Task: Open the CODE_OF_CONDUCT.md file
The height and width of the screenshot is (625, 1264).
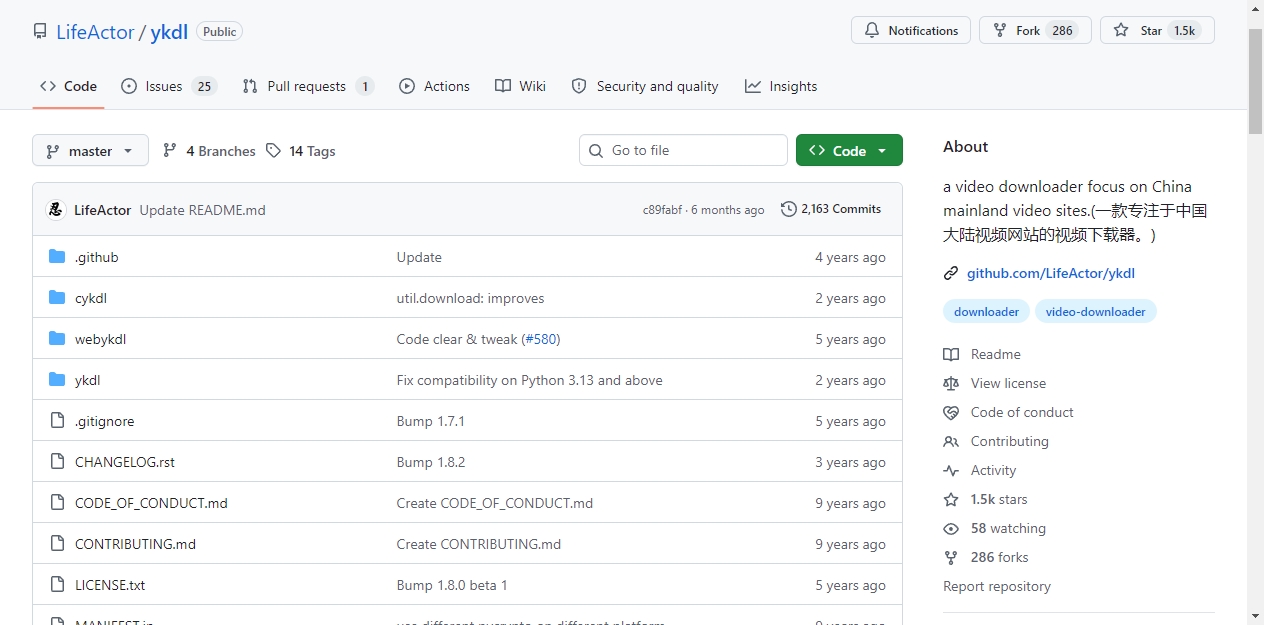Action: [x=151, y=503]
